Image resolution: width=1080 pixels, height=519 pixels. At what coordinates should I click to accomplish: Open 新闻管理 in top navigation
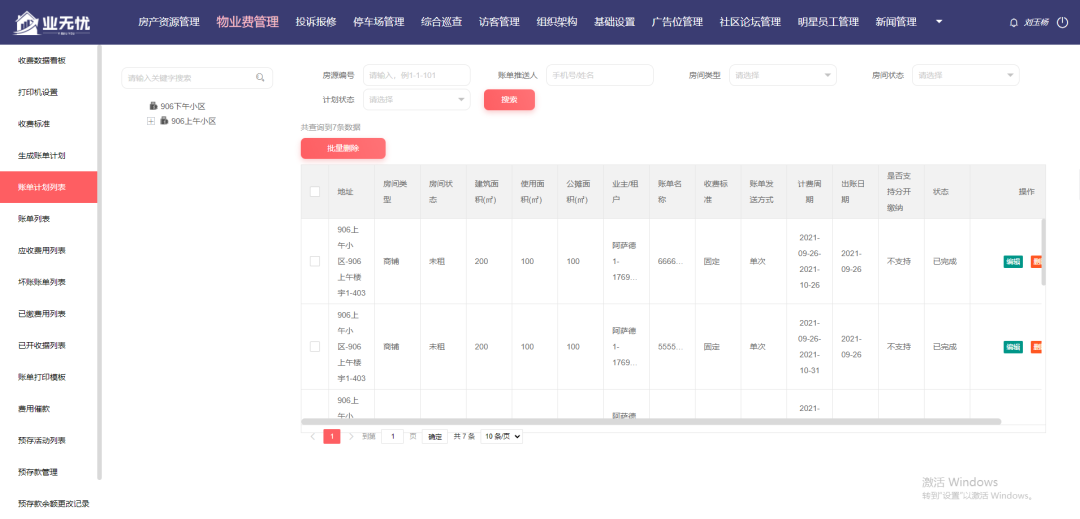coord(896,22)
